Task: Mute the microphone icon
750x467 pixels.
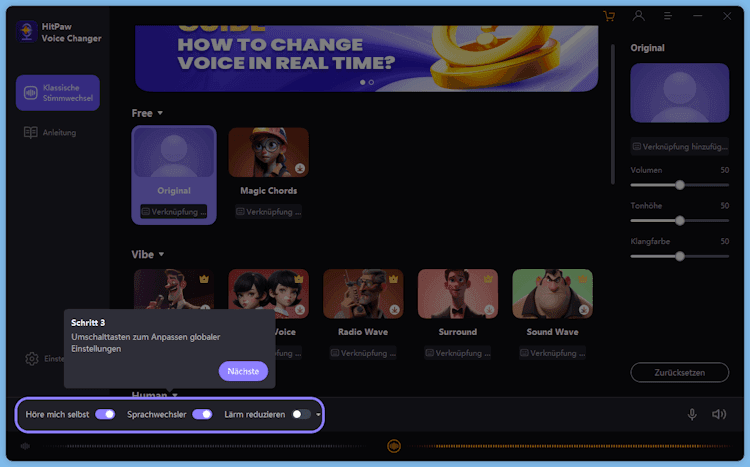Action: coord(692,414)
